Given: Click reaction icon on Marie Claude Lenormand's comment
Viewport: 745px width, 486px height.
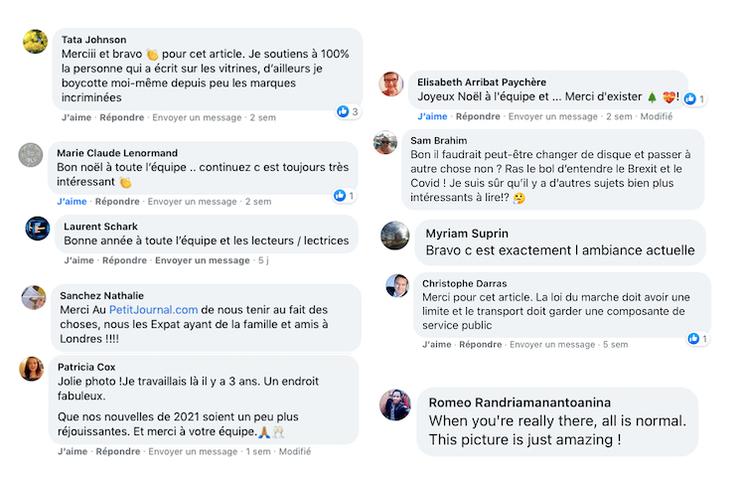Looking at the screenshot, I should coord(350,195).
